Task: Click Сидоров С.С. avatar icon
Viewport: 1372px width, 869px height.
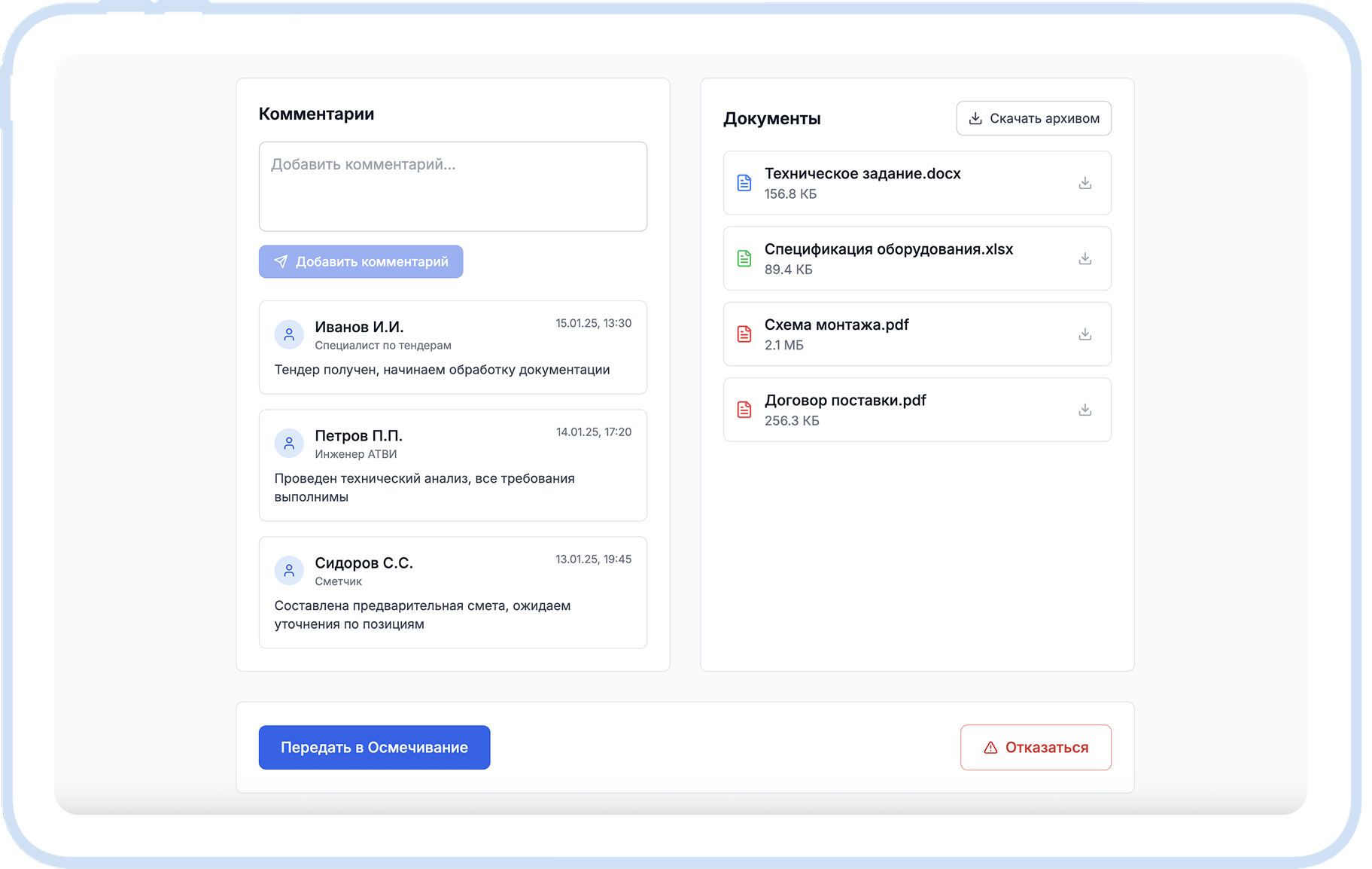Action: click(x=289, y=571)
